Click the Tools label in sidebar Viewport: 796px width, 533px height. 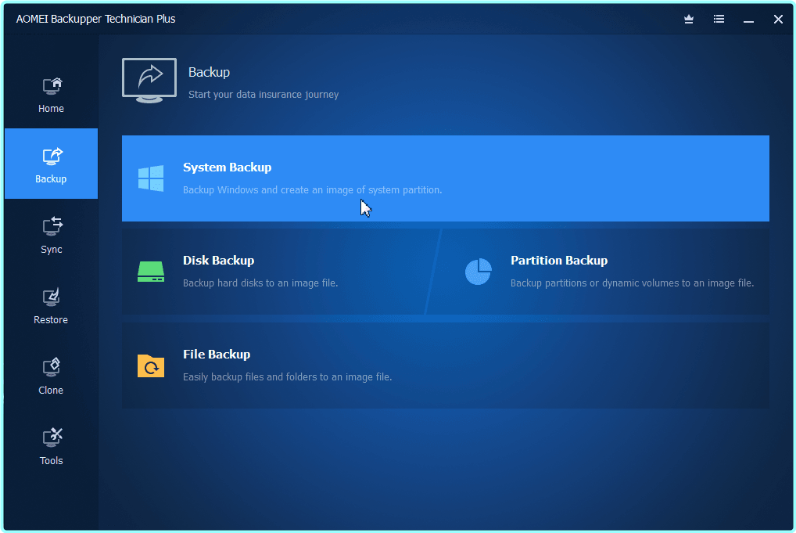(51, 461)
